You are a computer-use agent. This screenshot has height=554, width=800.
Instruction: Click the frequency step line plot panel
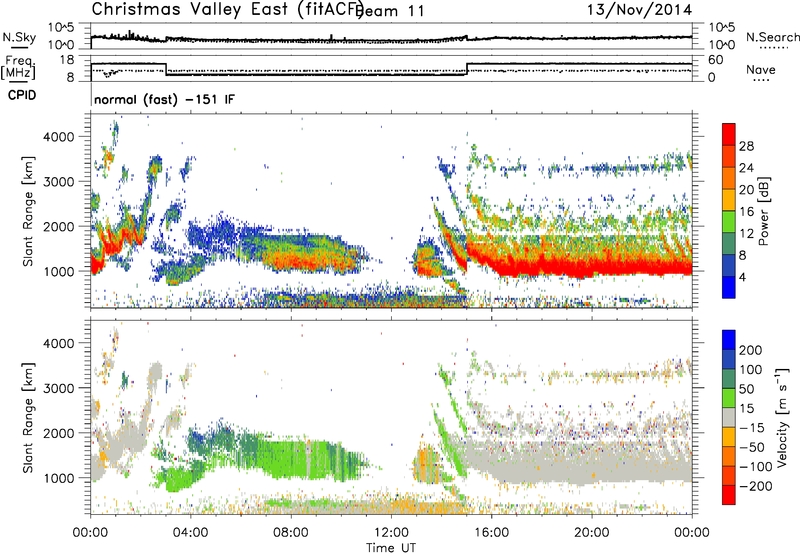coord(391,68)
